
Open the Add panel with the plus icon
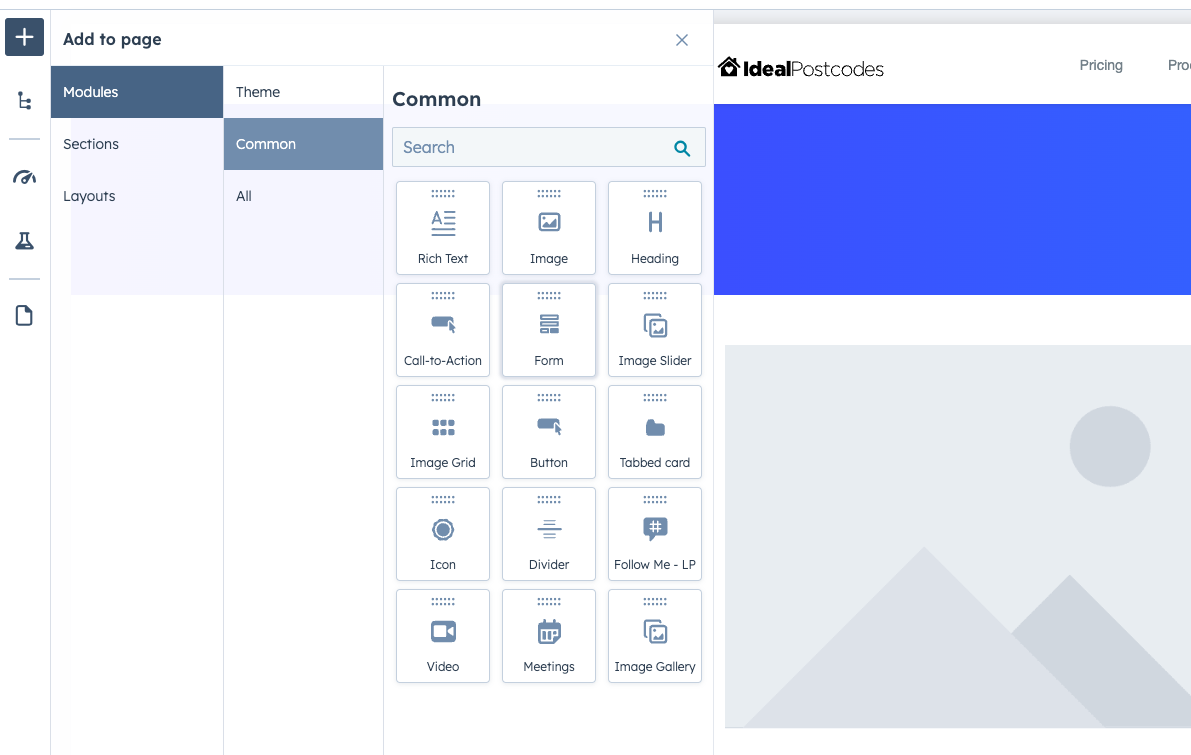click(x=23, y=36)
